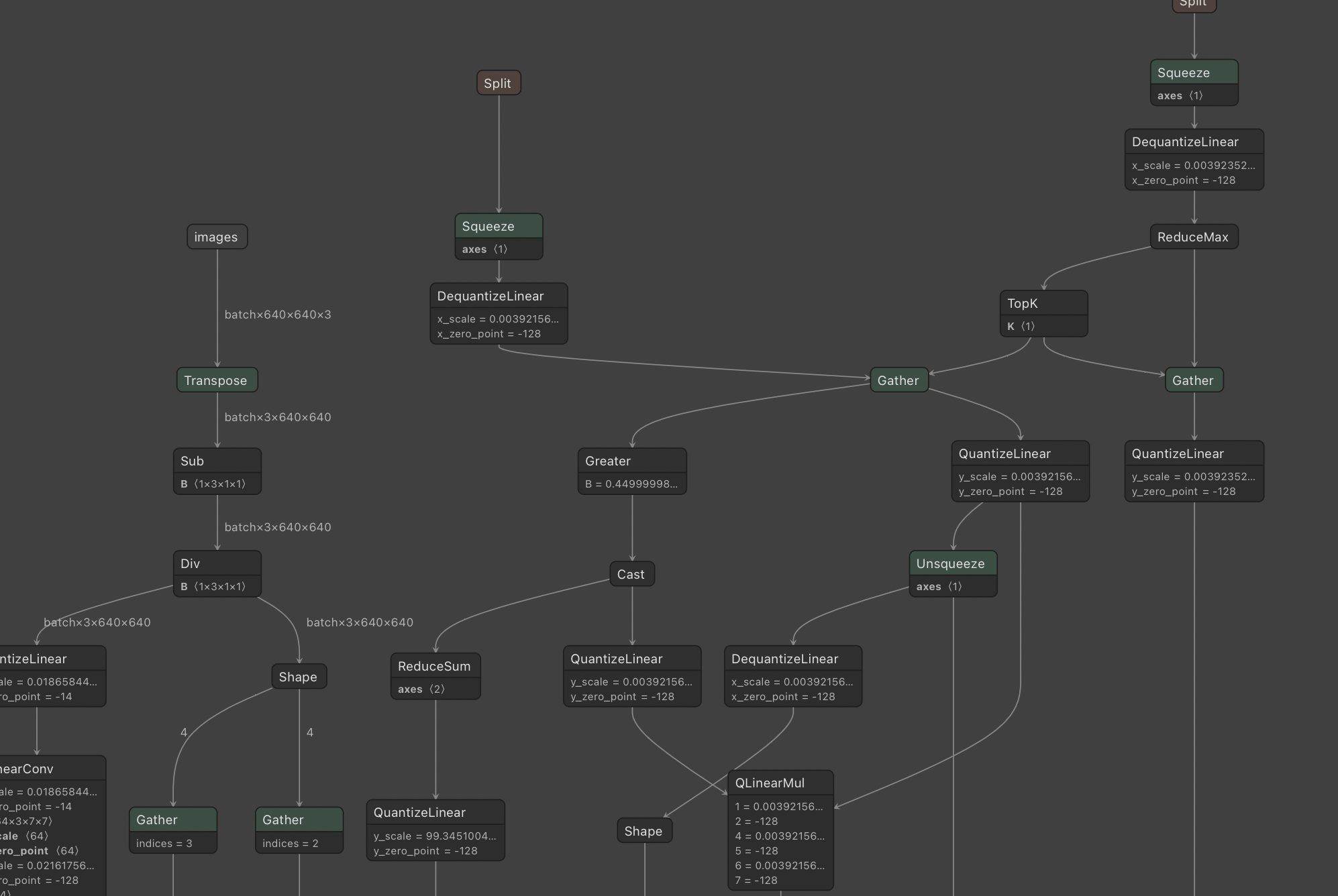Click the Shape node below Div
The height and width of the screenshot is (896, 1338).
(299, 677)
